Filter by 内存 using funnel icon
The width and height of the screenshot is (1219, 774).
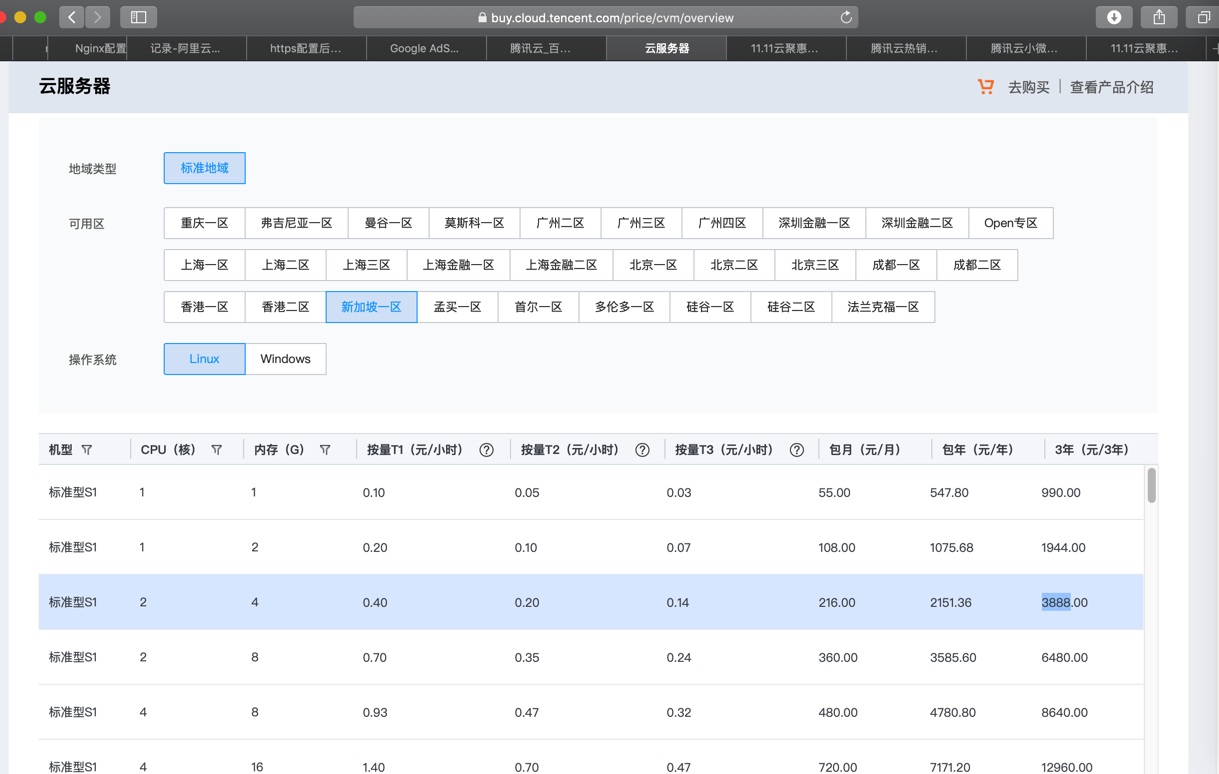[325, 450]
